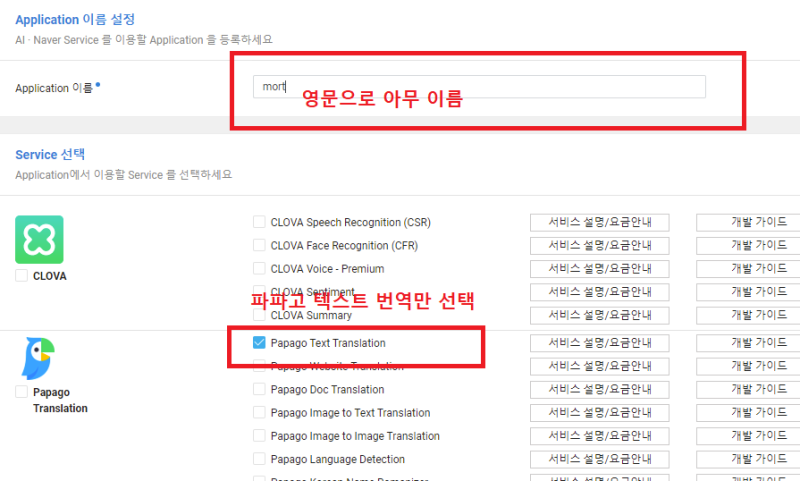This screenshot has height=481, width=800.
Task: Enable CLOVA Speech Recognition (CSR) checkbox
Action: pyautogui.click(x=259, y=222)
